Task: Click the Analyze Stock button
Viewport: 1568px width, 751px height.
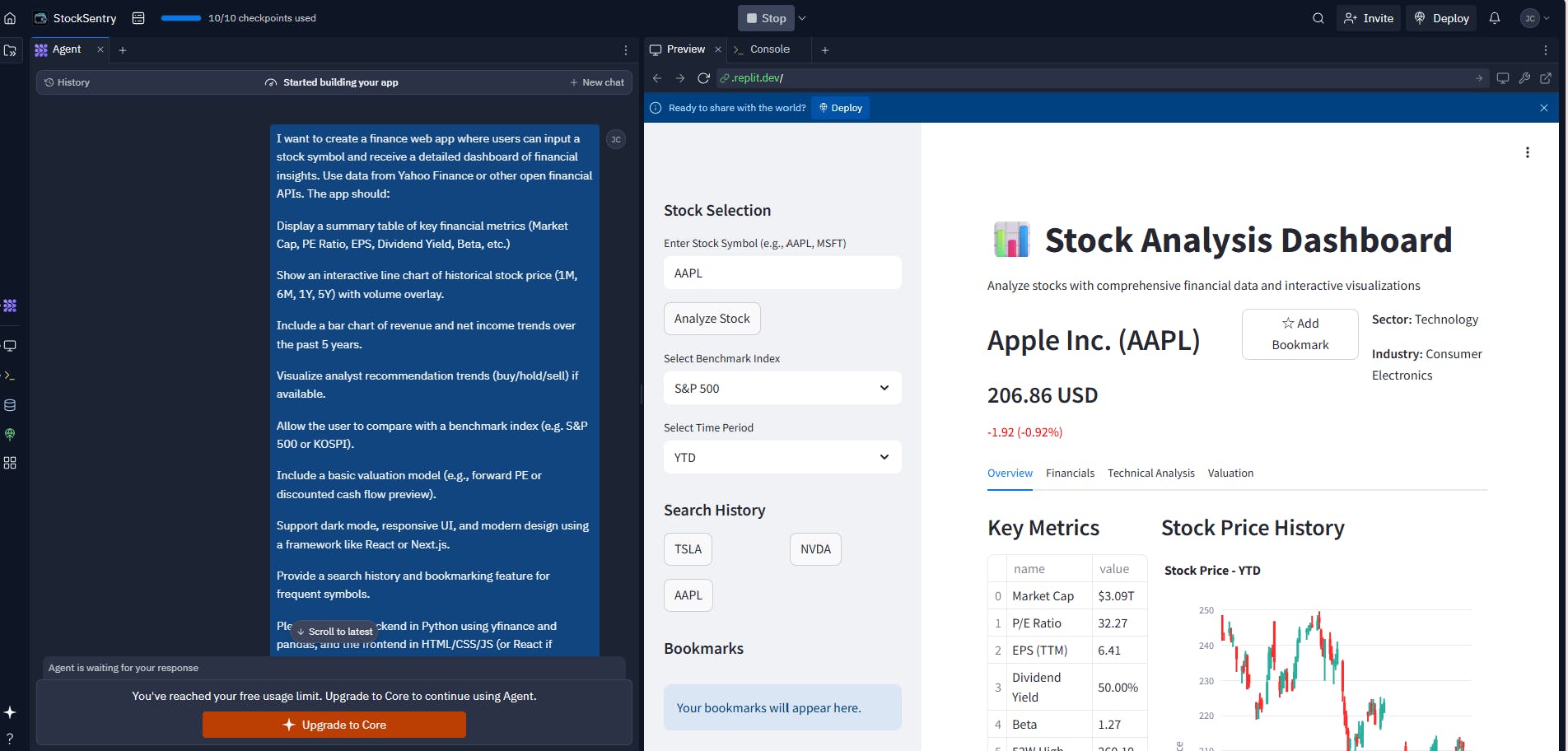Action: point(712,319)
